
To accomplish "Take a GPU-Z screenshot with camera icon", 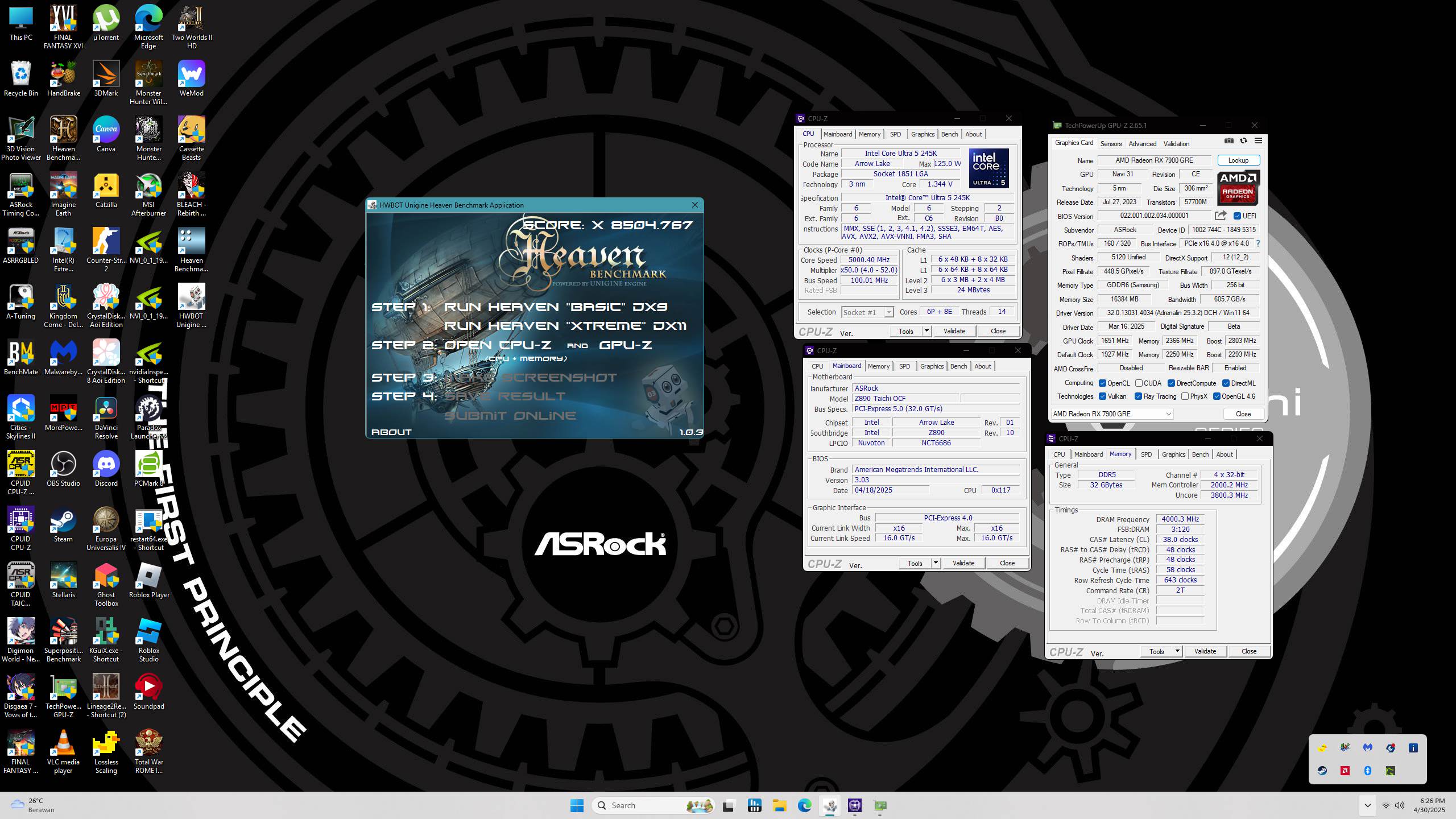I will tap(1228, 141).
